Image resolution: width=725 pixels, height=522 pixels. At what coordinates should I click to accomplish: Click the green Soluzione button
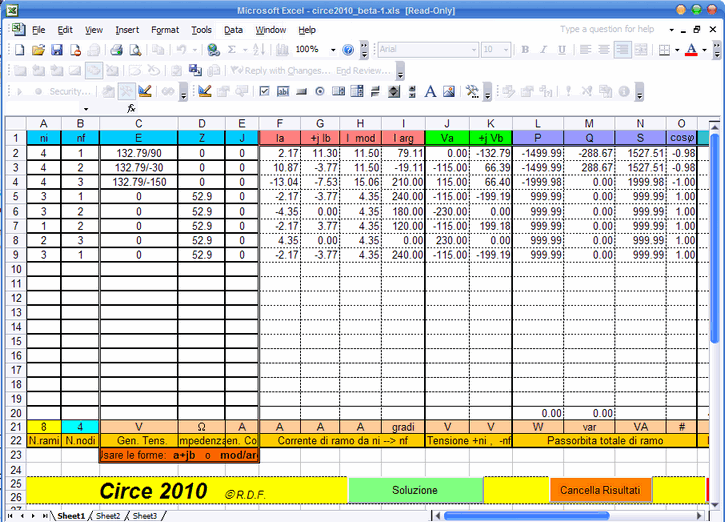415,490
